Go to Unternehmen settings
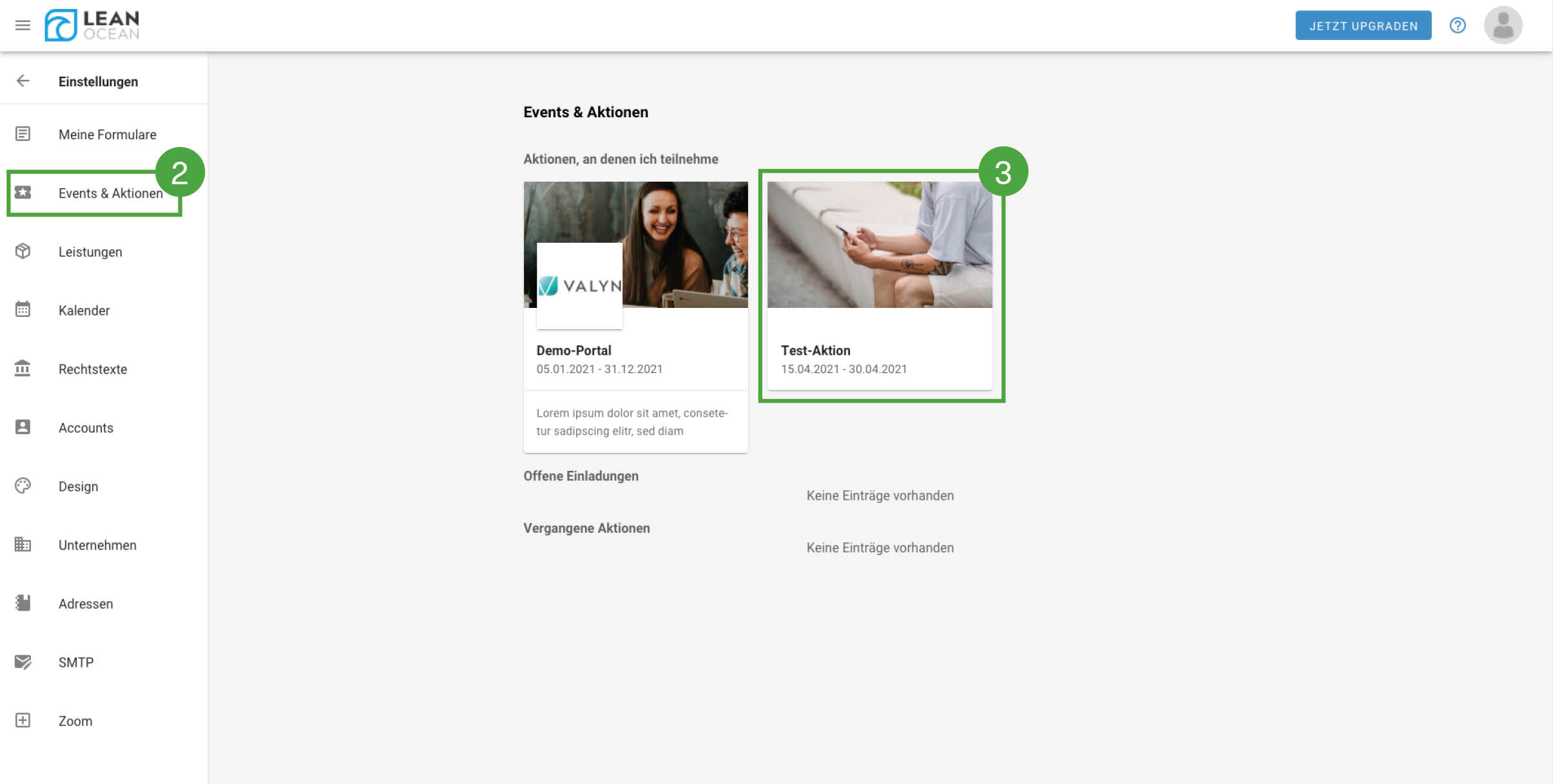1553x784 pixels. coord(97,545)
